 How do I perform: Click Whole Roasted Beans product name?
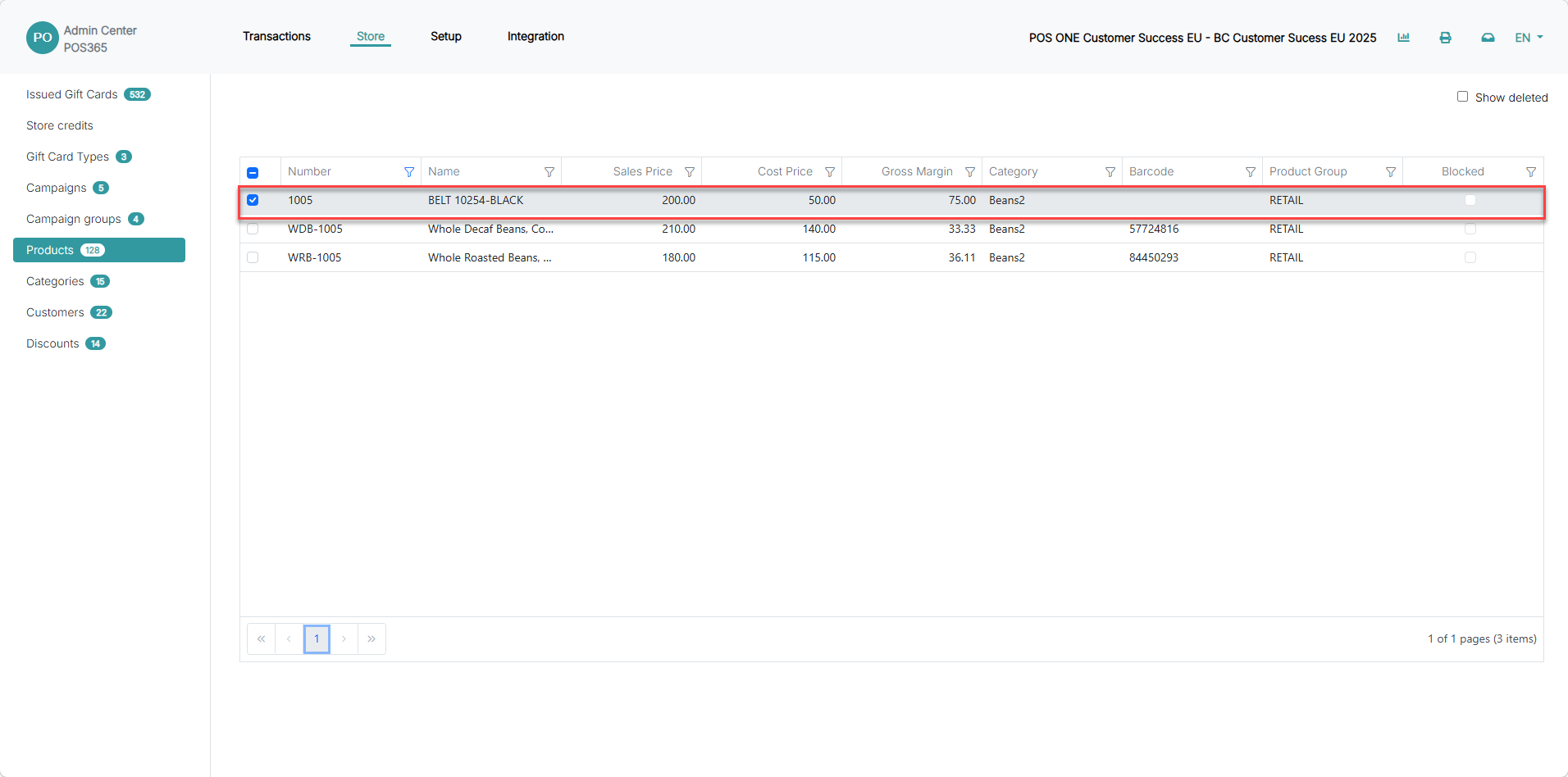pyautogui.click(x=490, y=257)
